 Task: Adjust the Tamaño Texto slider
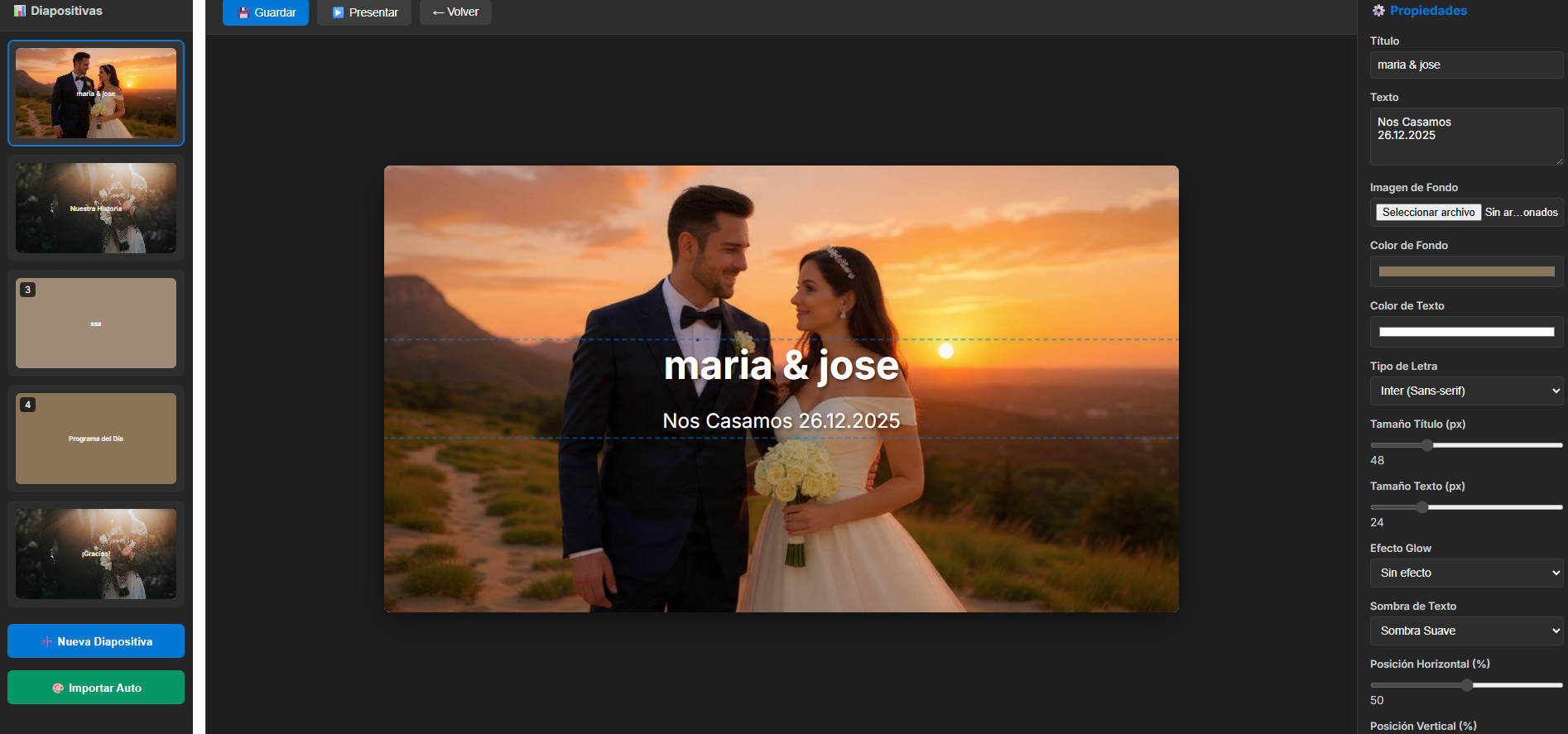[x=1466, y=507]
